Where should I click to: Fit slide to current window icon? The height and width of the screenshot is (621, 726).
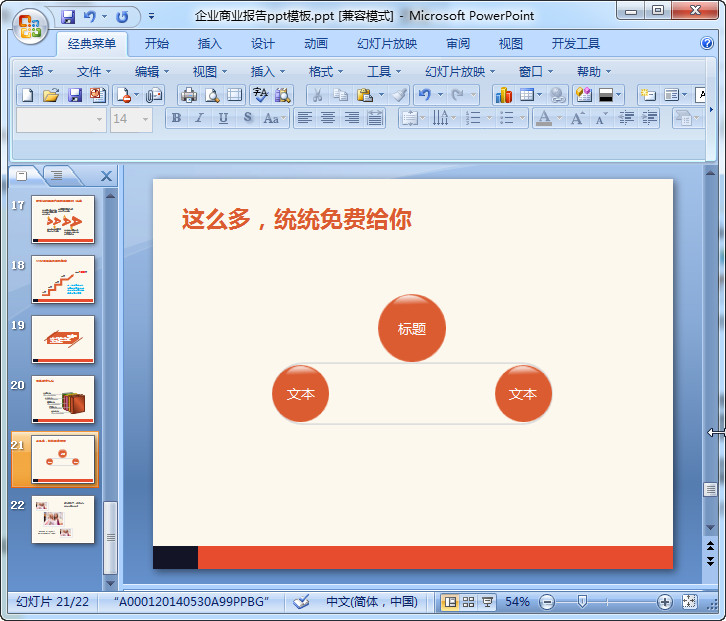(x=689, y=602)
